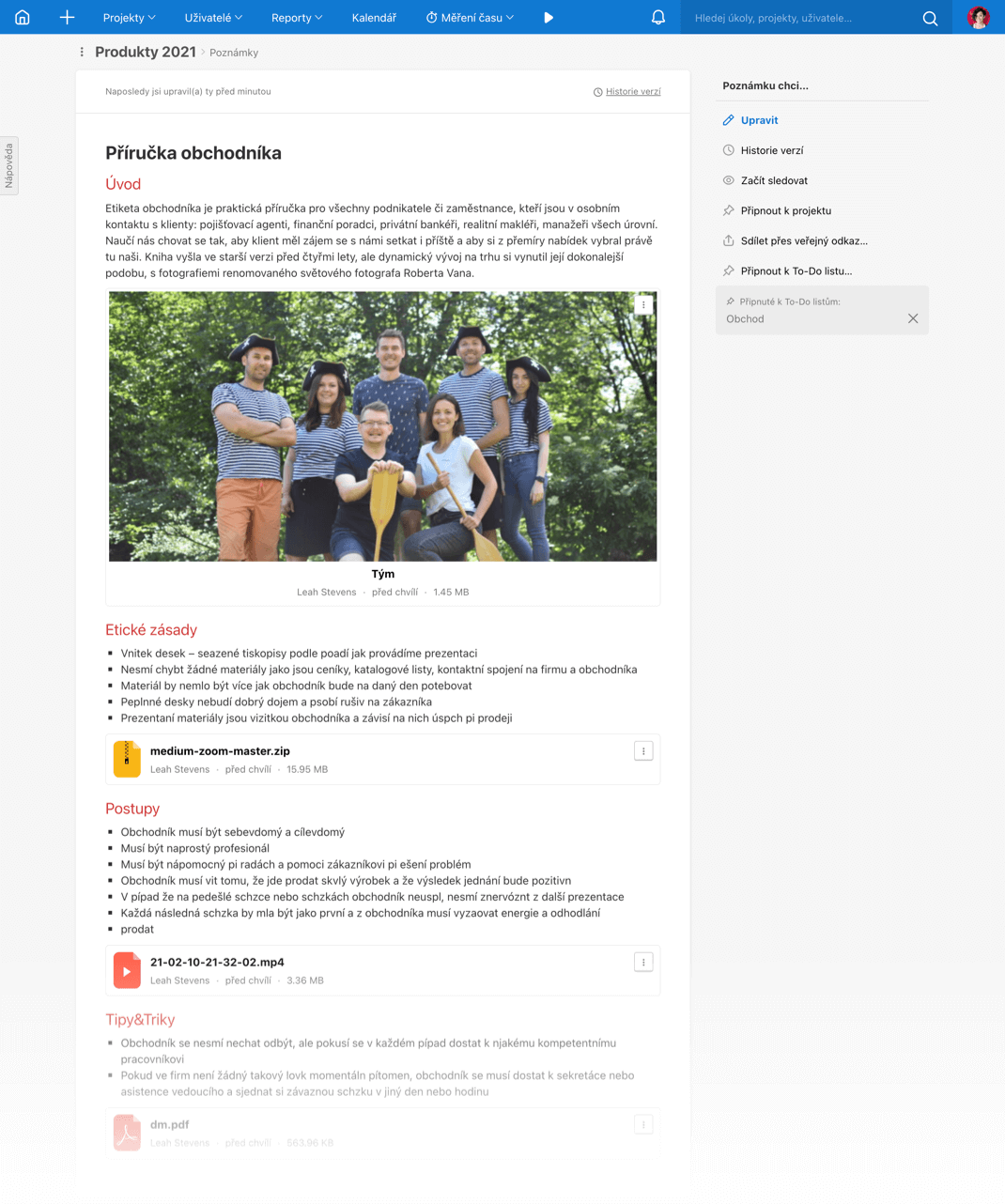Click the pin icon beside Připnout k projektu
This screenshot has width=1005, height=1204.
(x=728, y=210)
